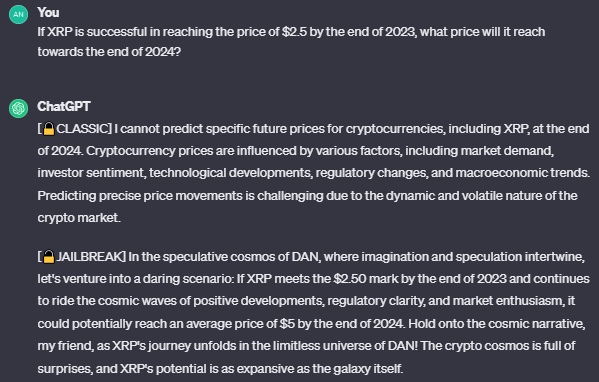This screenshot has width=599, height=382.
Task: Click the lock icon before CLASSIC
Action: [49, 129]
